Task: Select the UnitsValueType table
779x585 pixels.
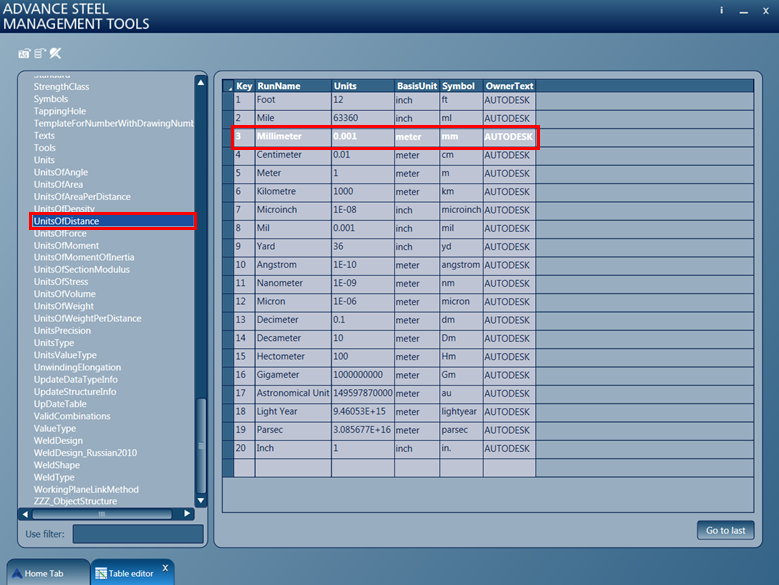Action: 65,355
